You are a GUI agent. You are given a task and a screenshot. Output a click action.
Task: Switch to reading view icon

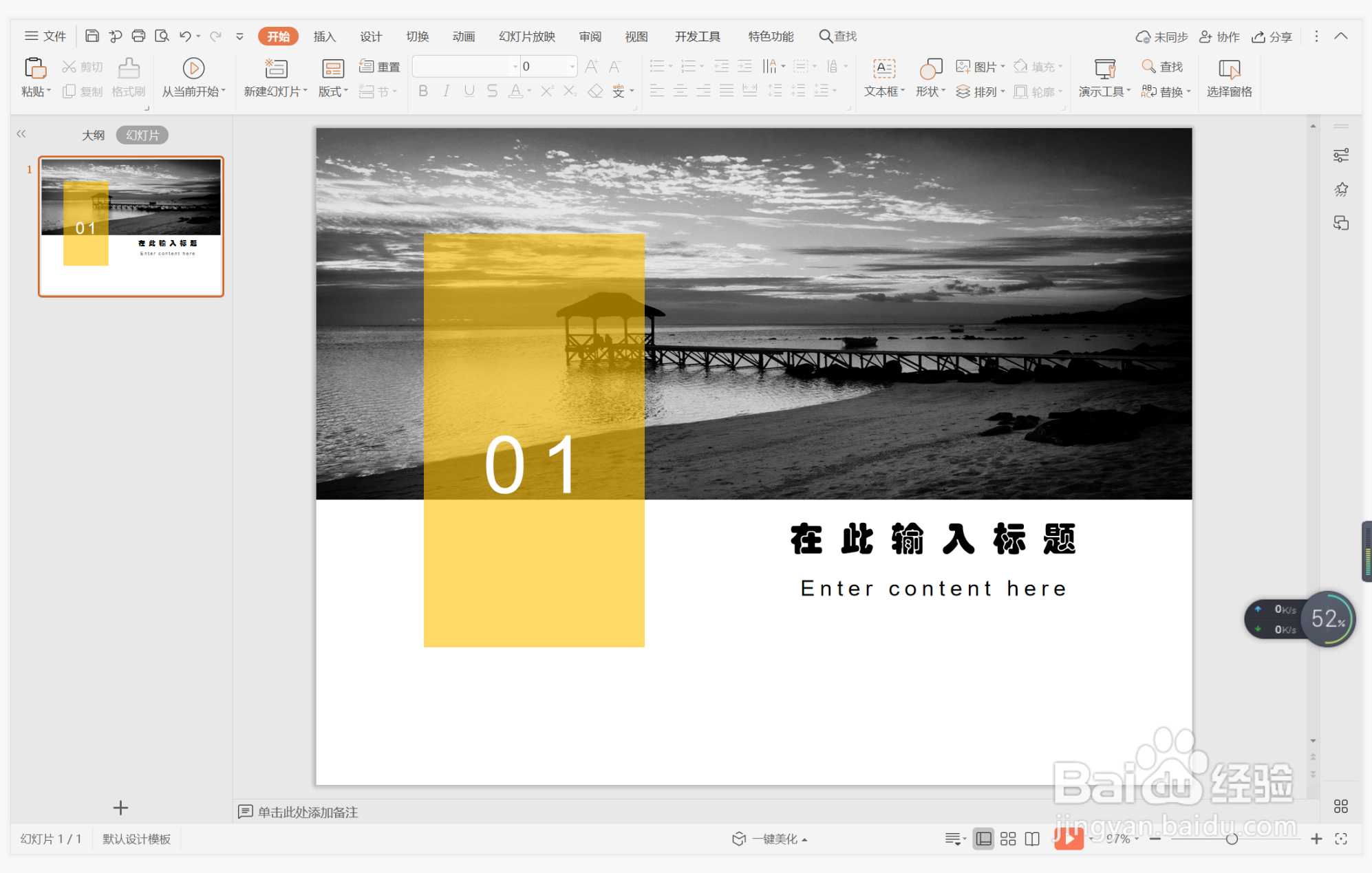coord(1032,839)
